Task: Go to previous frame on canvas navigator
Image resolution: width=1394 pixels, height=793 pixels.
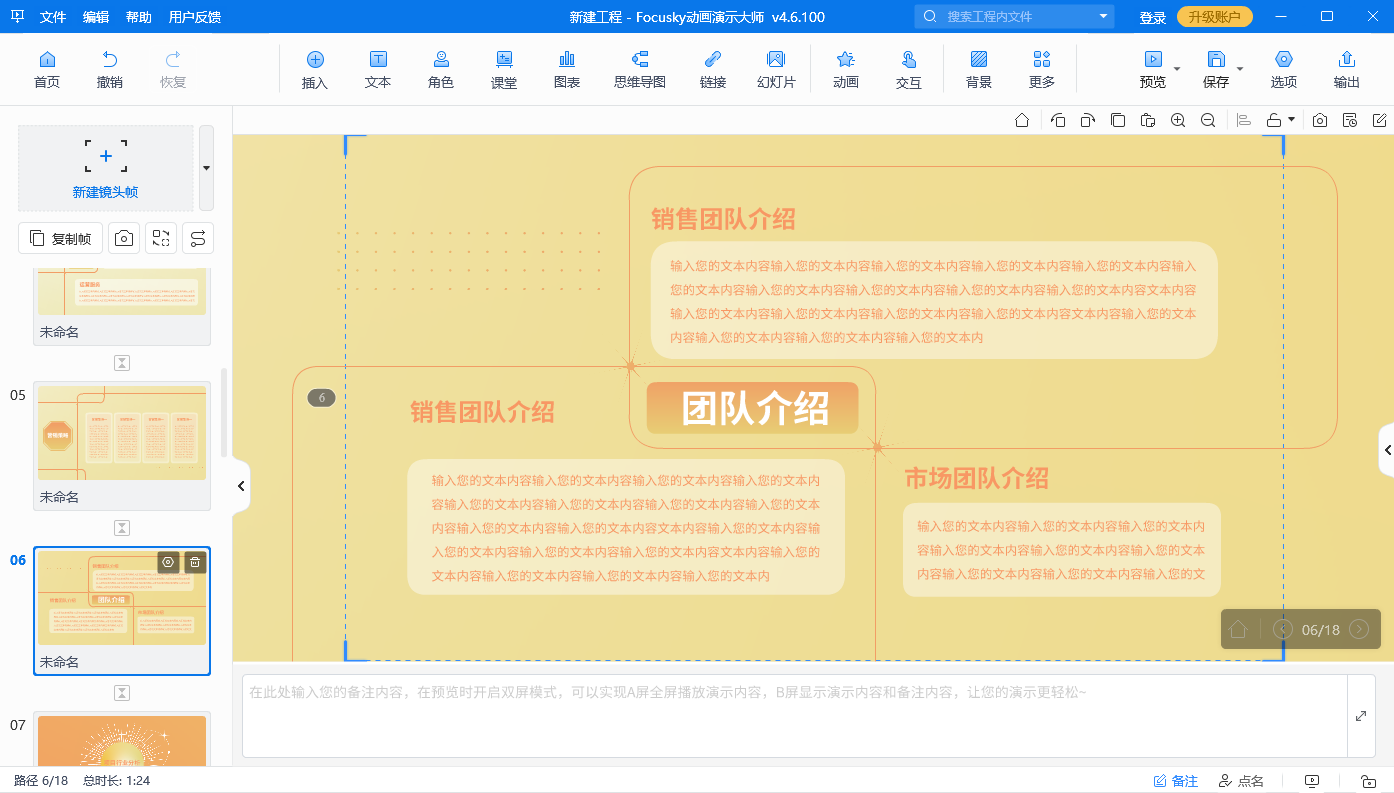Action: tap(1283, 629)
